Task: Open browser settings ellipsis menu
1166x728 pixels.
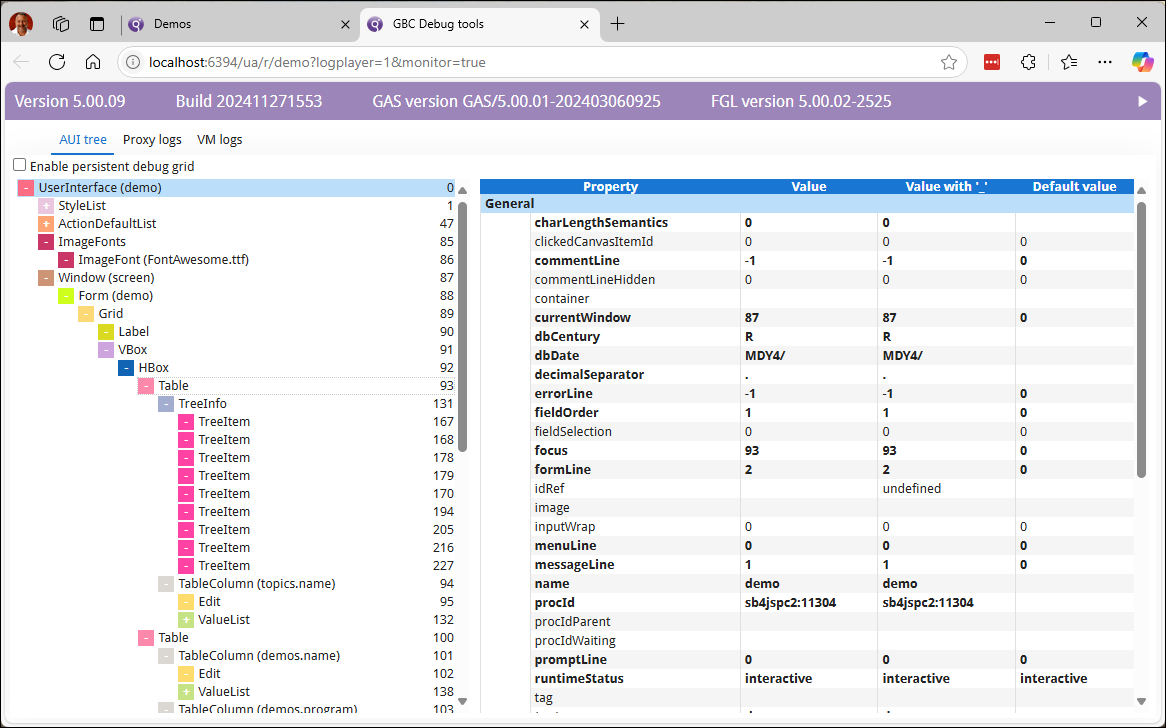Action: point(1105,62)
